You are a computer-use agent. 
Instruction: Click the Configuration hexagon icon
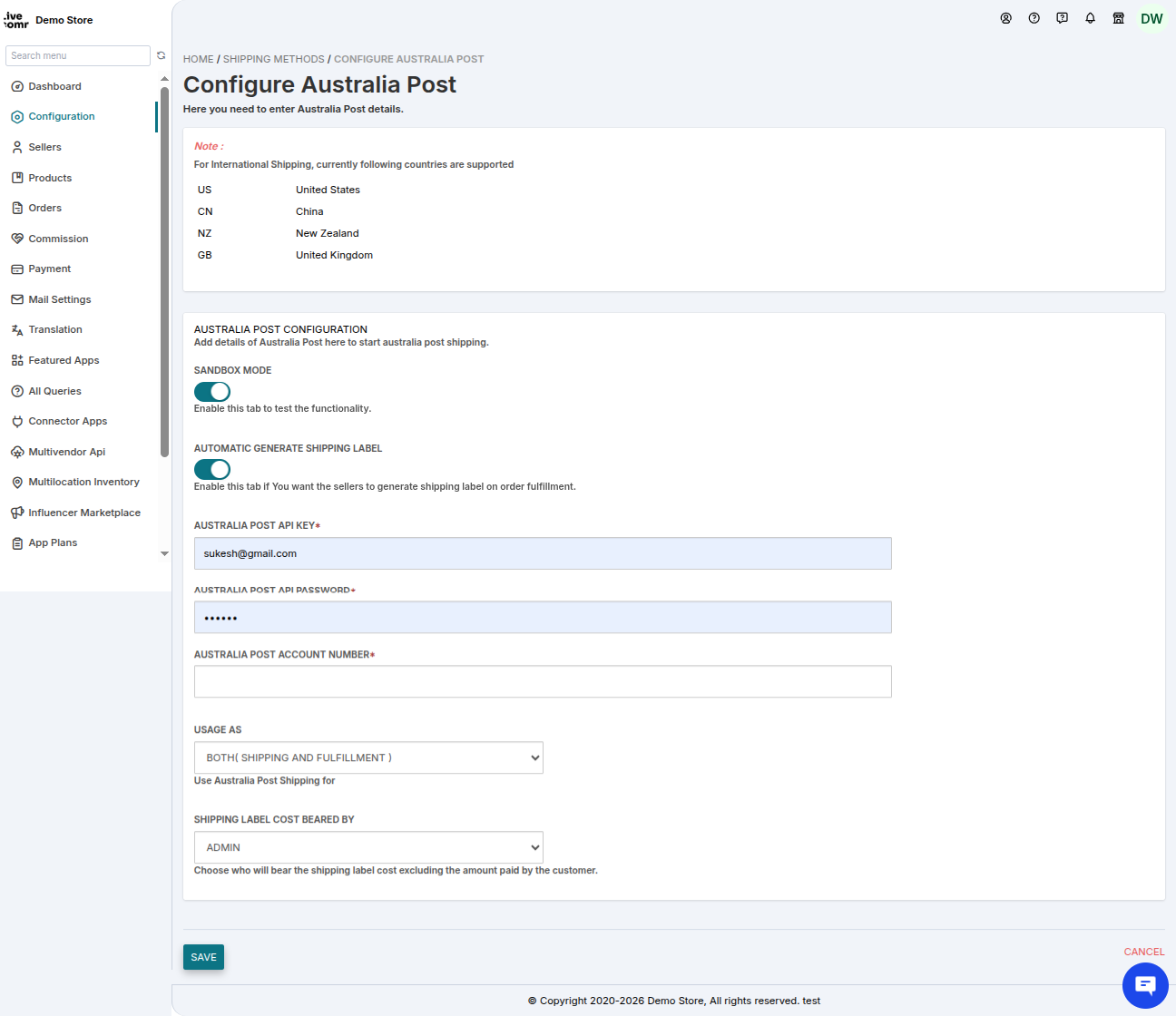coord(17,117)
